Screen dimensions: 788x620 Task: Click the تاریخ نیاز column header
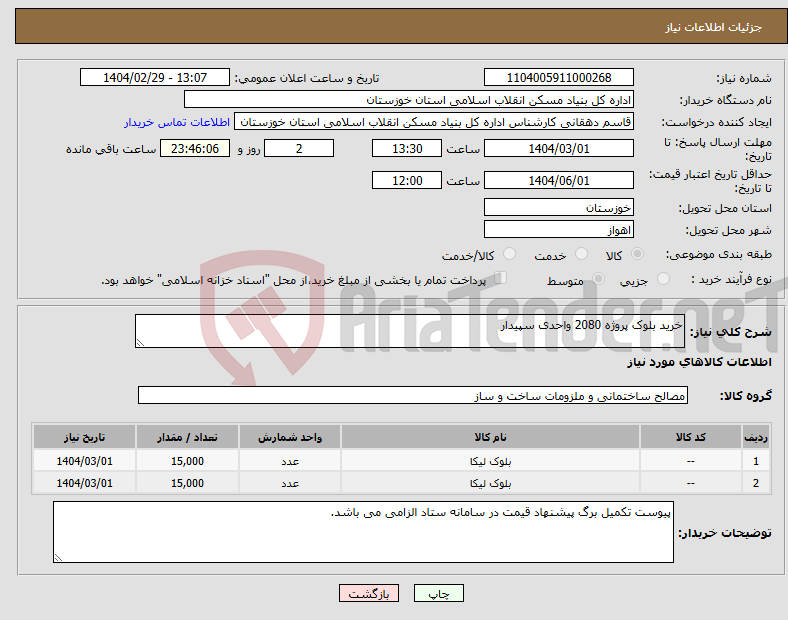click(x=84, y=437)
